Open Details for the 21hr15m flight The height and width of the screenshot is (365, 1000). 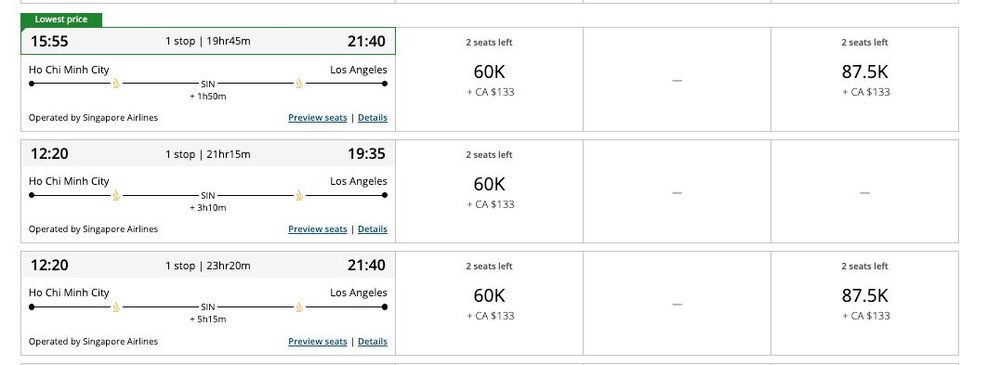372,229
